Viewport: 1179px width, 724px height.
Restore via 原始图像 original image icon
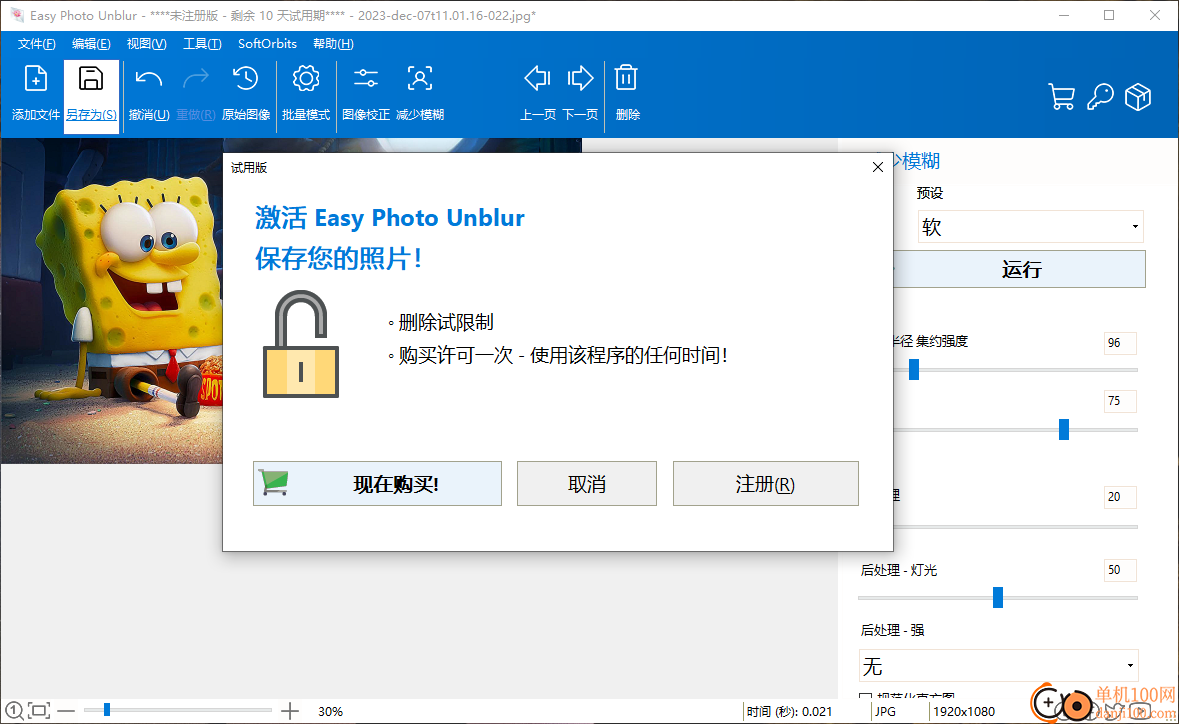pyautogui.click(x=245, y=79)
